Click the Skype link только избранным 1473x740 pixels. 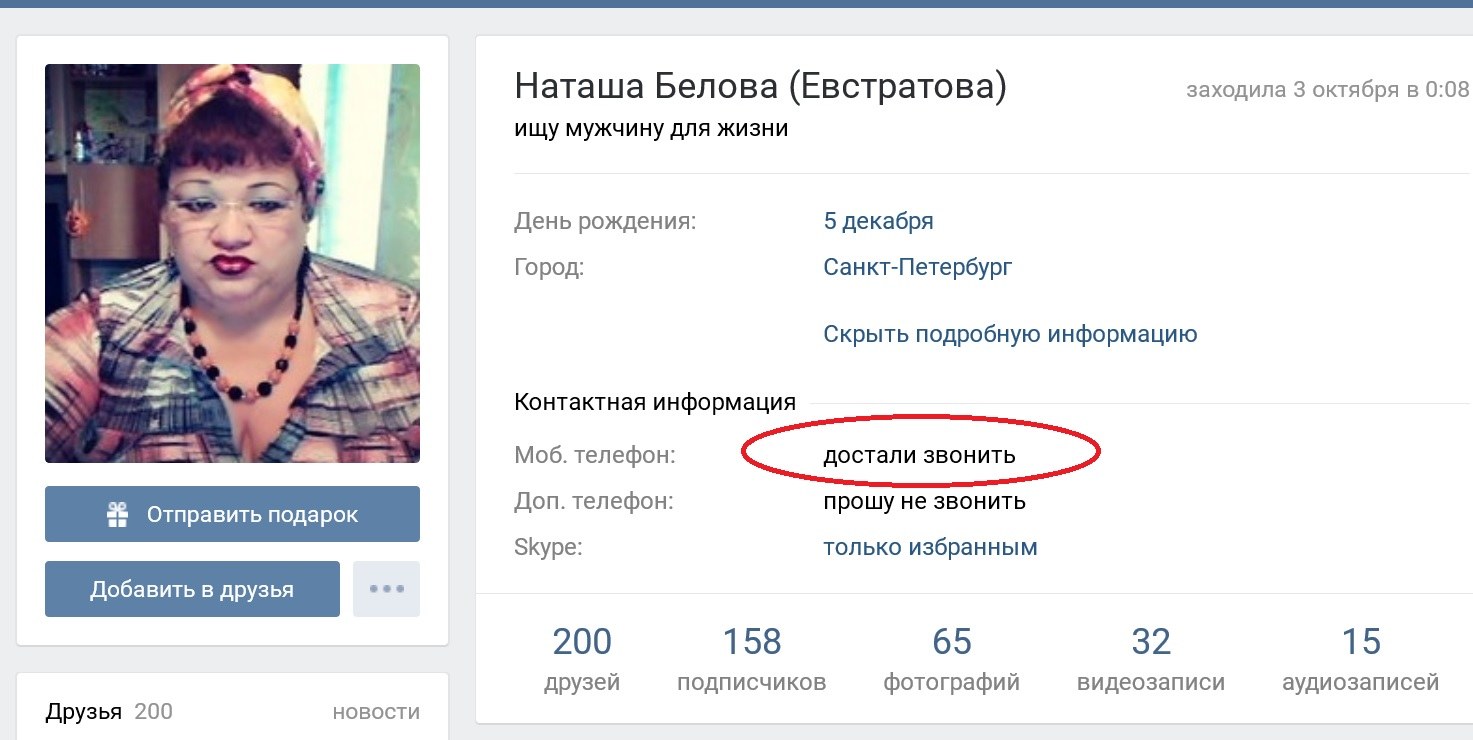click(930, 548)
